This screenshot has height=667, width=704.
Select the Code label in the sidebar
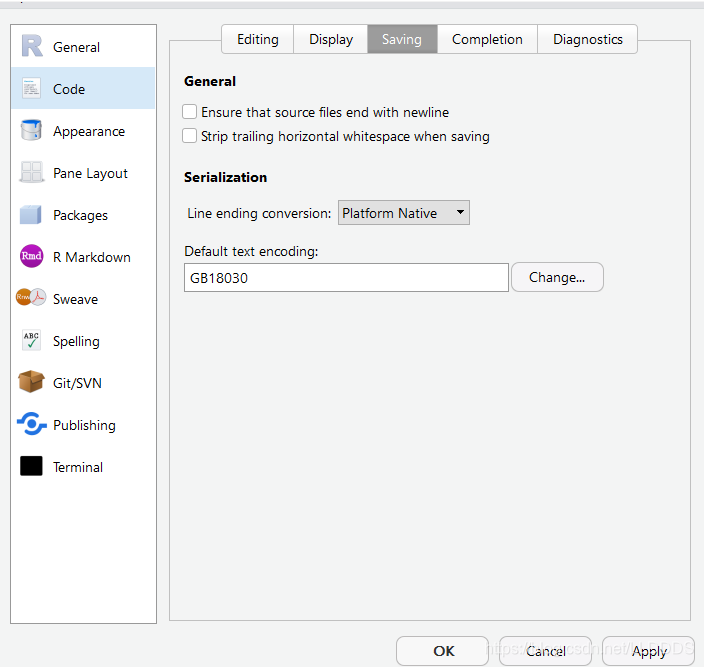(x=69, y=89)
